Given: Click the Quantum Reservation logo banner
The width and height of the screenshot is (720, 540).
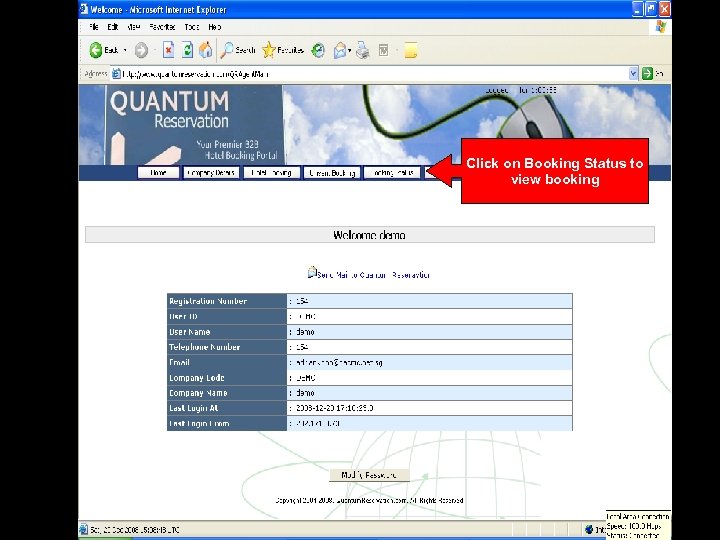Looking at the screenshot, I should [193, 125].
